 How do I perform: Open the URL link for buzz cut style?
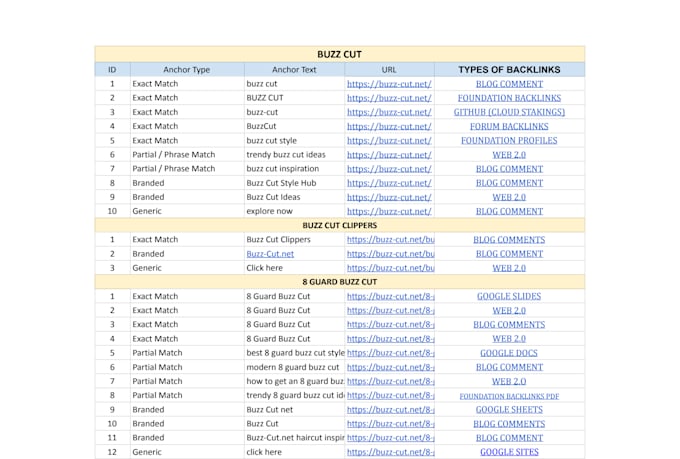click(x=389, y=141)
